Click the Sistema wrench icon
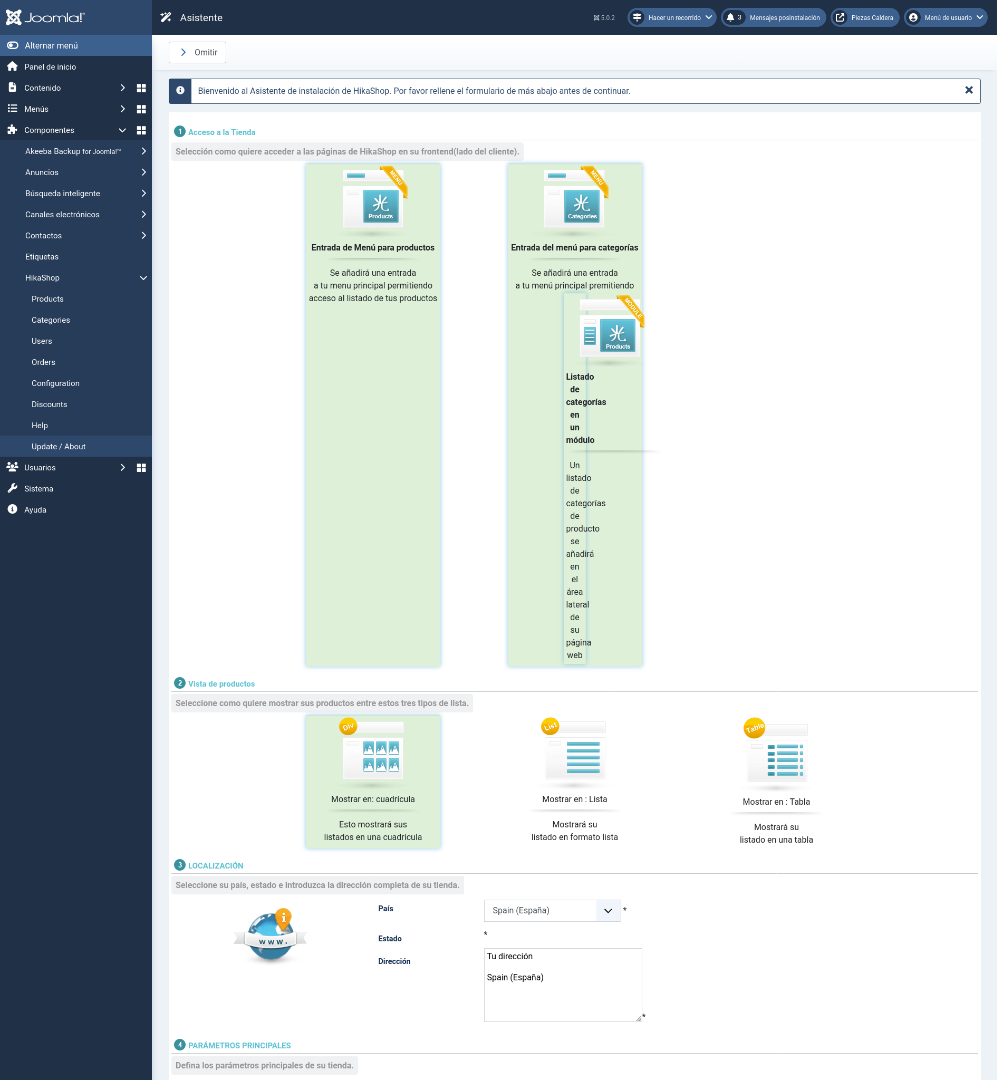The width and height of the screenshot is (997, 1080). point(12,488)
